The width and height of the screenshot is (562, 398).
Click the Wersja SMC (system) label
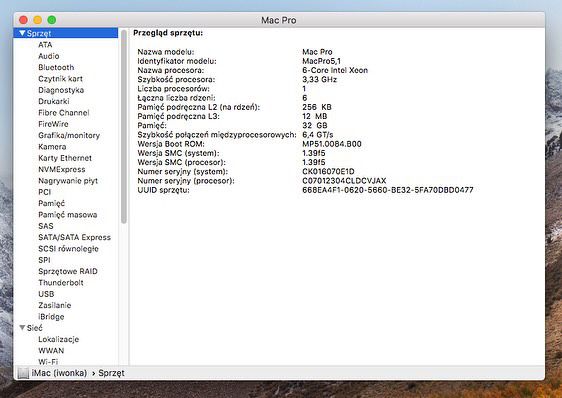click(178, 153)
